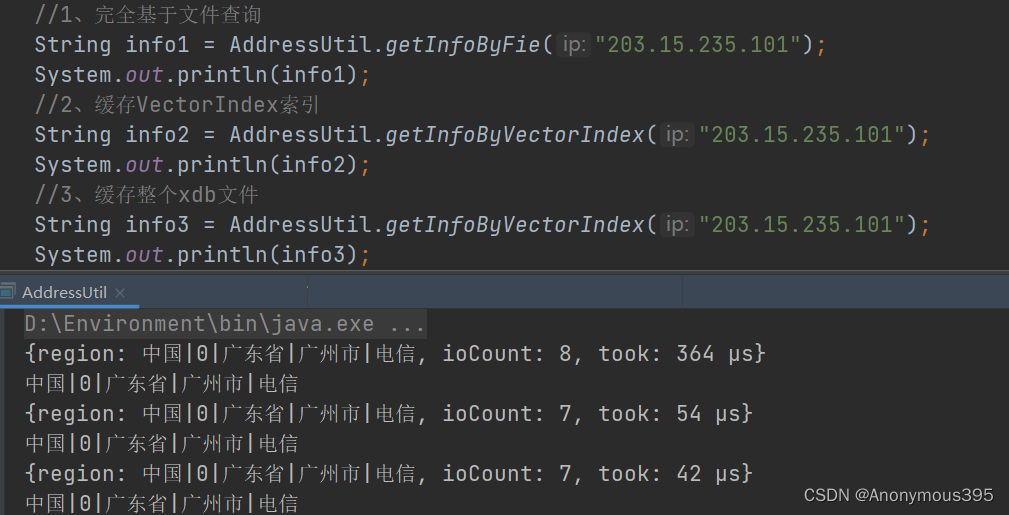The height and width of the screenshot is (515, 1009).
Task: Click the IP string in the info1 assignment
Action: (x=698, y=44)
